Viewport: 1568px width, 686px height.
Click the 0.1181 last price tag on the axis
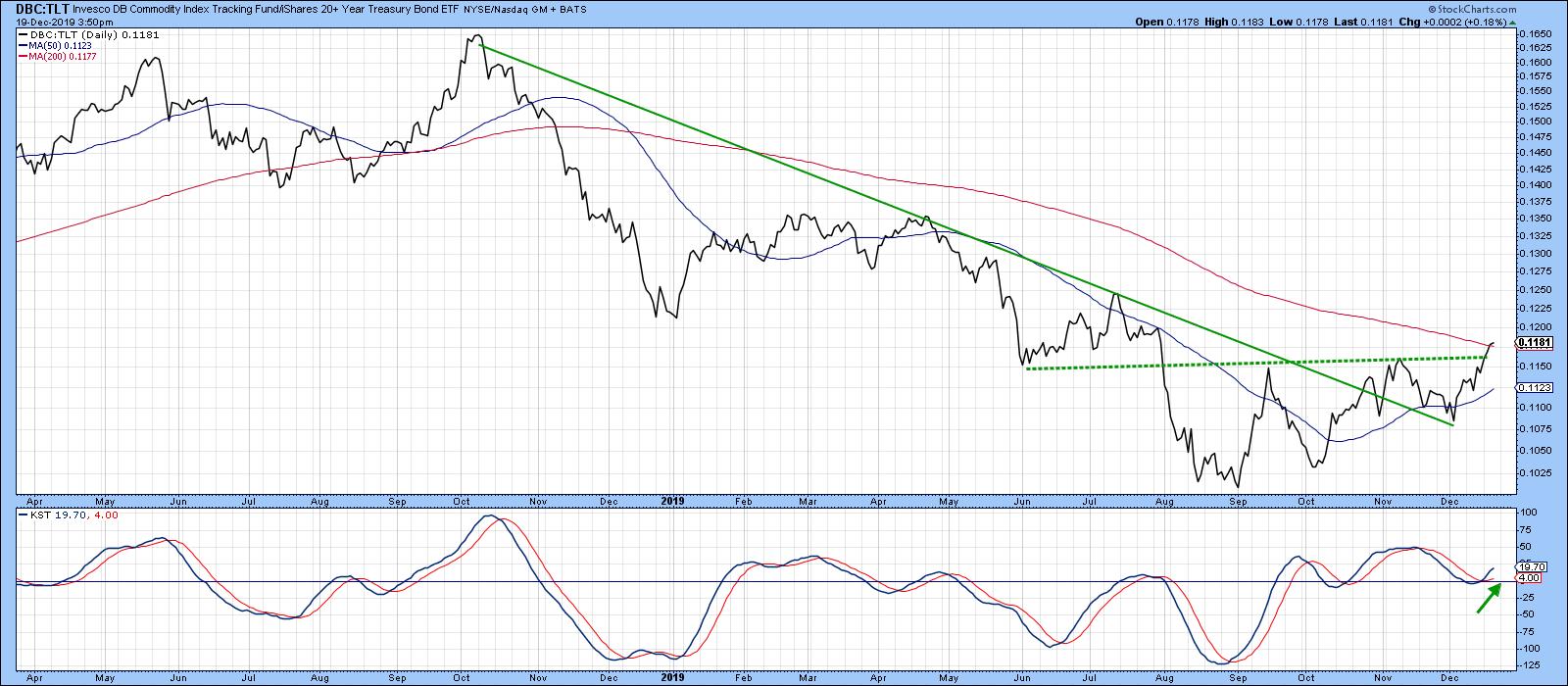(x=1533, y=342)
